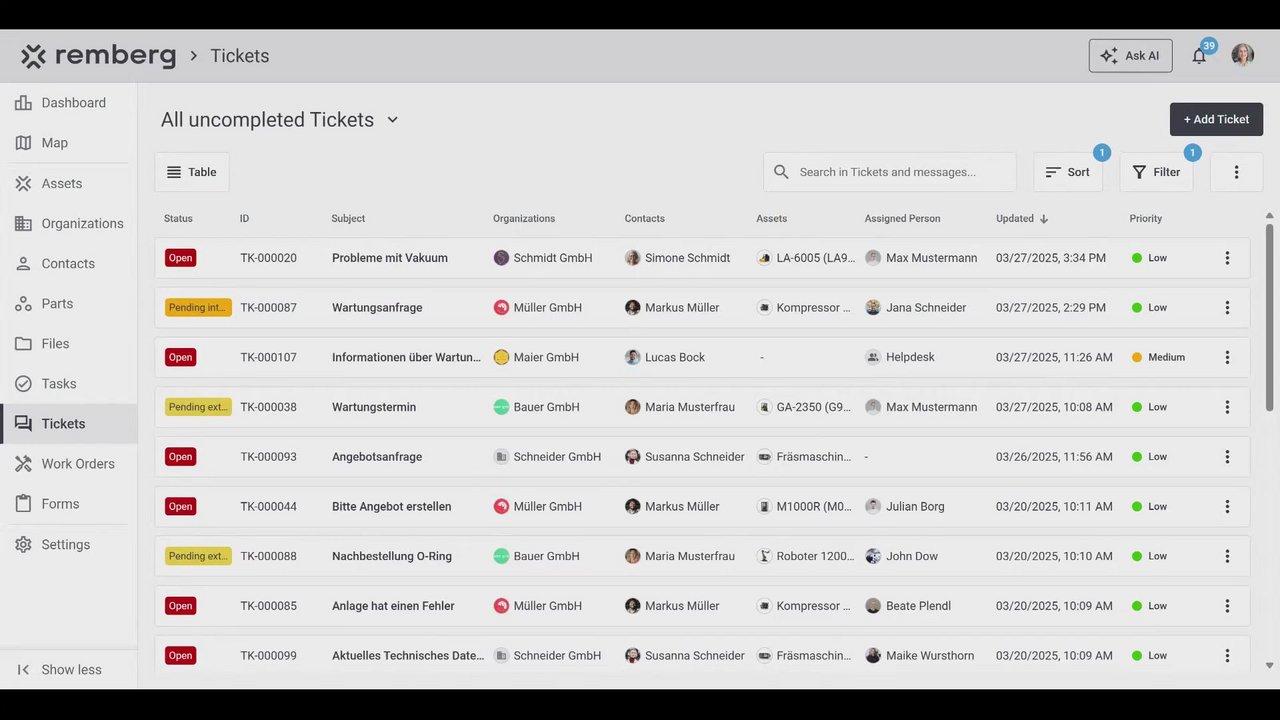Open row menu for TK-000099

pyautogui.click(x=1227, y=656)
